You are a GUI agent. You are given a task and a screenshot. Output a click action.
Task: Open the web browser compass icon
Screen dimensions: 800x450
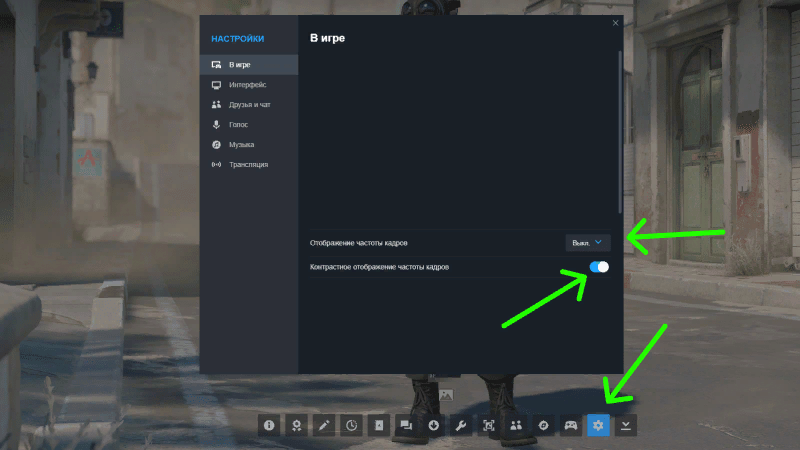coord(543,425)
